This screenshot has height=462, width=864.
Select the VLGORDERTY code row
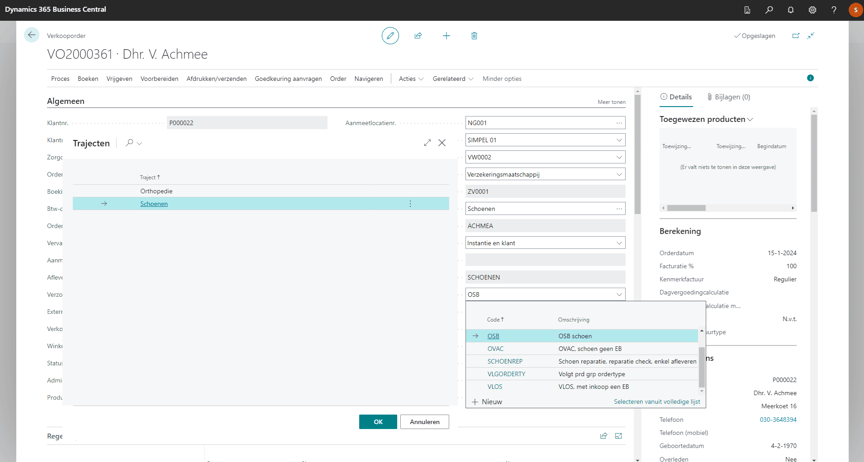point(582,374)
